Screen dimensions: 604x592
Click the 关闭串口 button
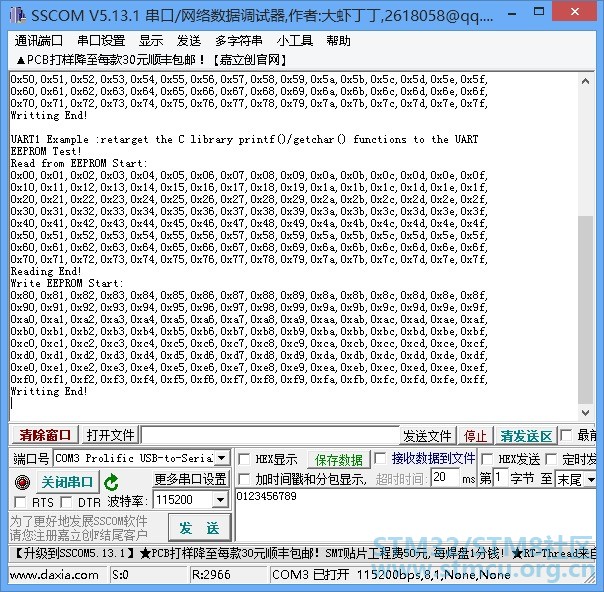[x=67, y=482]
